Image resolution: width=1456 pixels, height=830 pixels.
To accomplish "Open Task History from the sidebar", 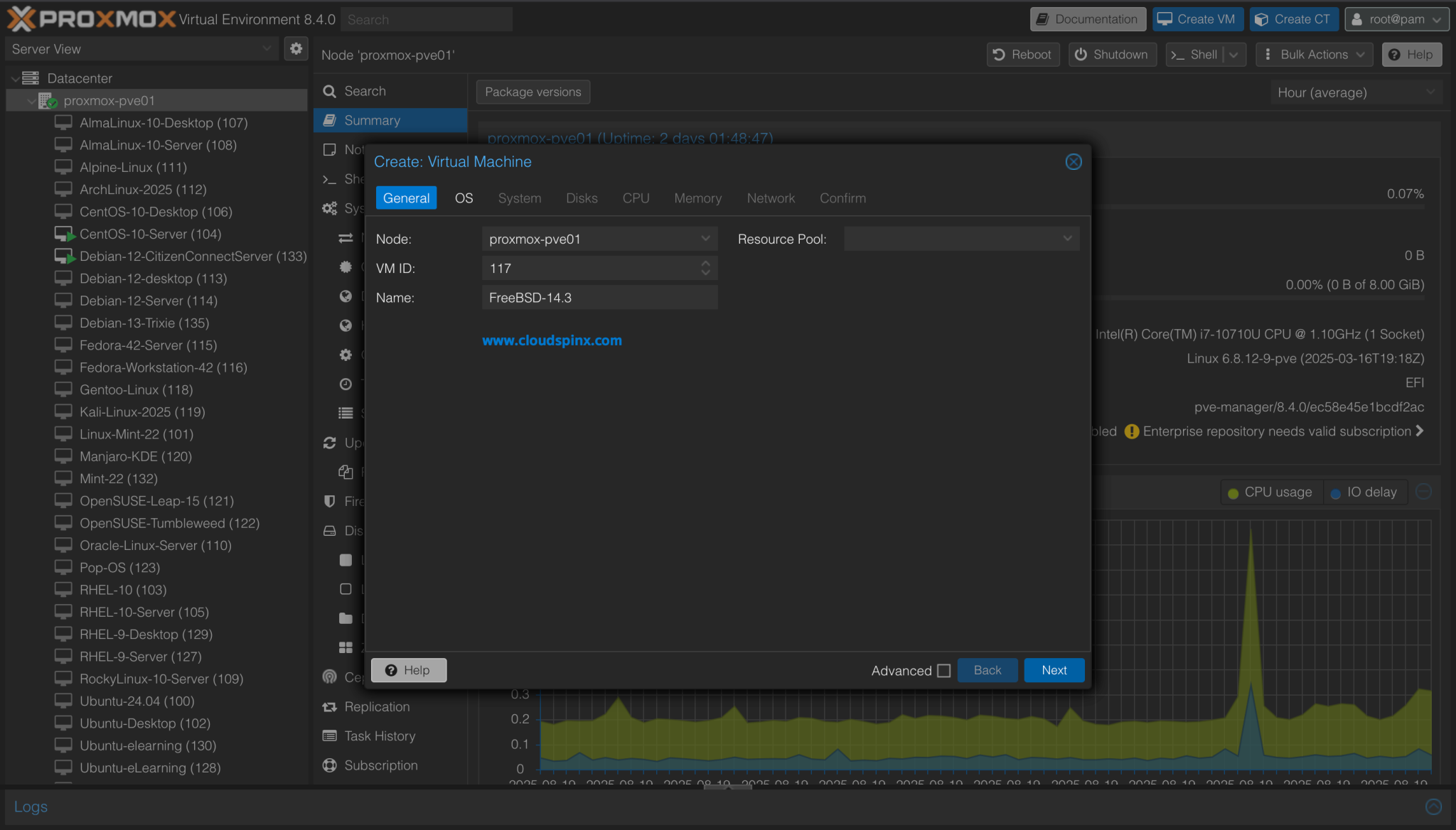I will (380, 736).
